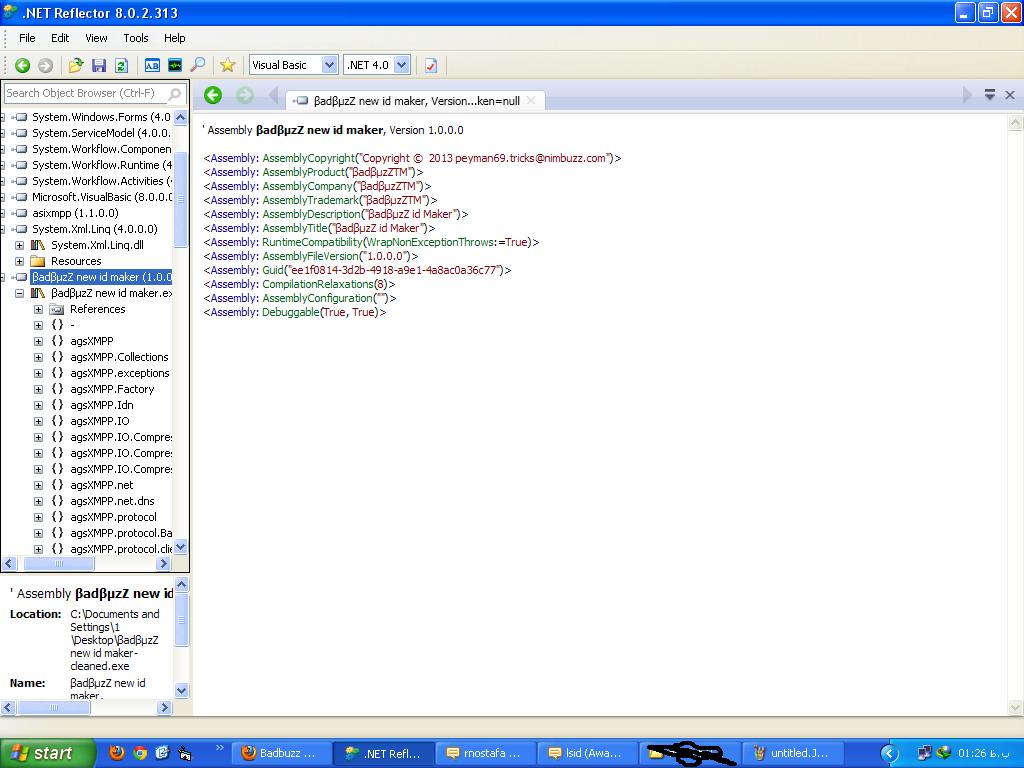Click the search magnifier in Object Browser box
This screenshot has height=768, width=1024.
pyautogui.click(x=174, y=94)
